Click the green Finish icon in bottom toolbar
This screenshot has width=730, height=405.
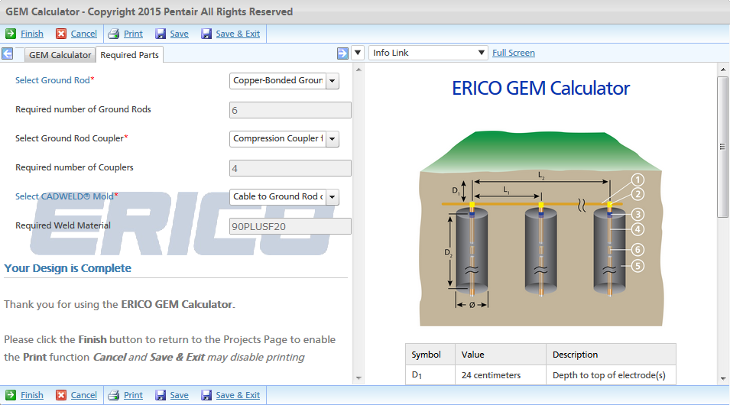(10, 395)
